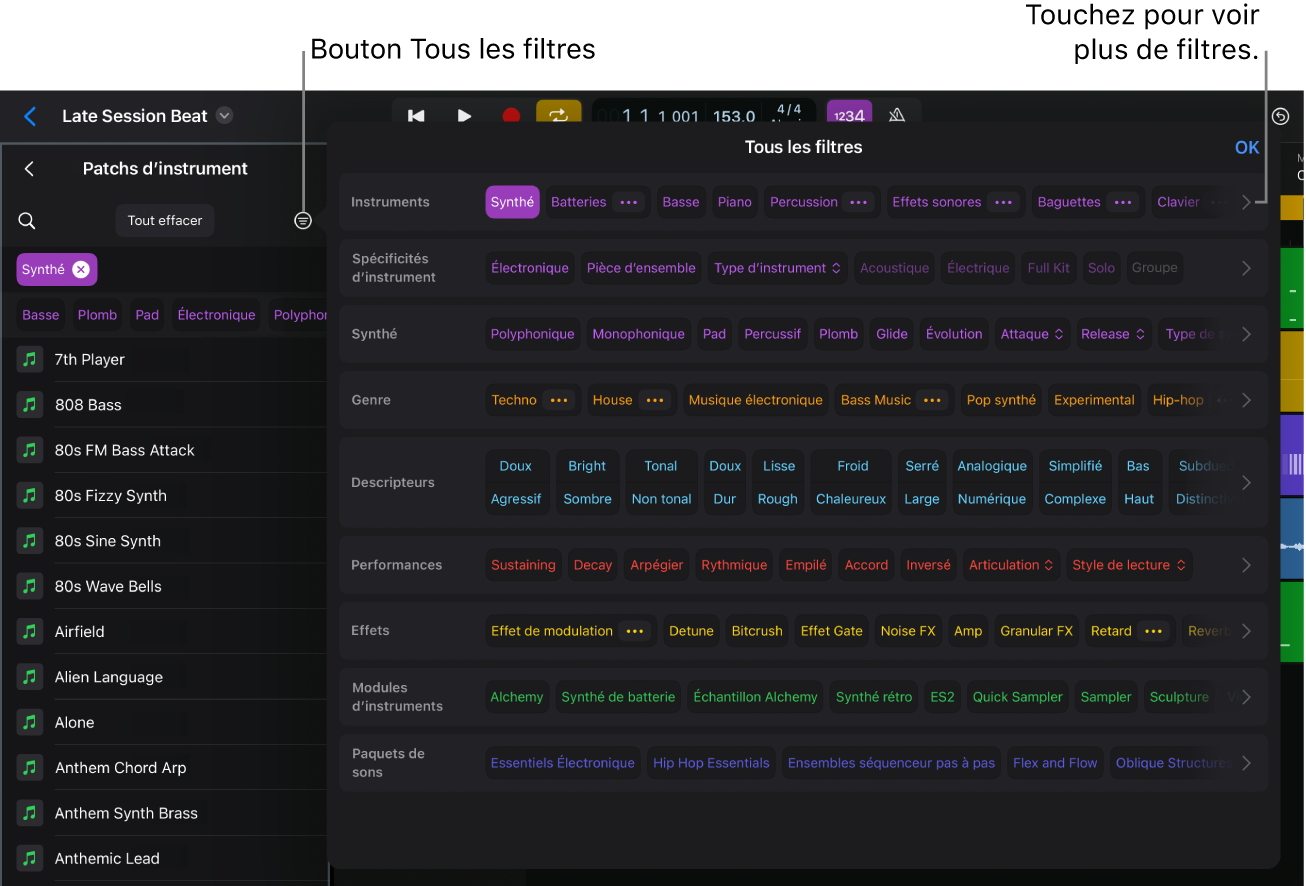This screenshot has height=886, width=1306.
Task: Click the search magnifier icon
Action: click(27, 221)
